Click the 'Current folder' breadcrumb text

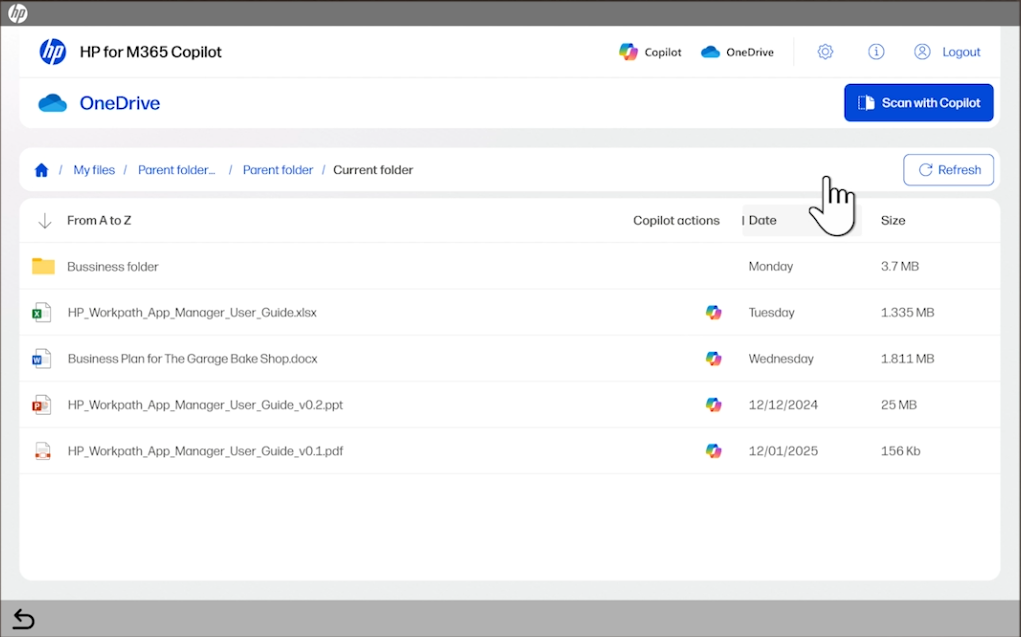tap(373, 170)
